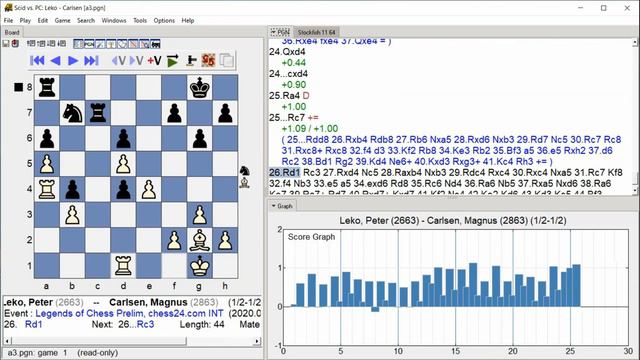Open the Search menu
The height and width of the screenshot is (360, 640).
[x=86, y=20]
